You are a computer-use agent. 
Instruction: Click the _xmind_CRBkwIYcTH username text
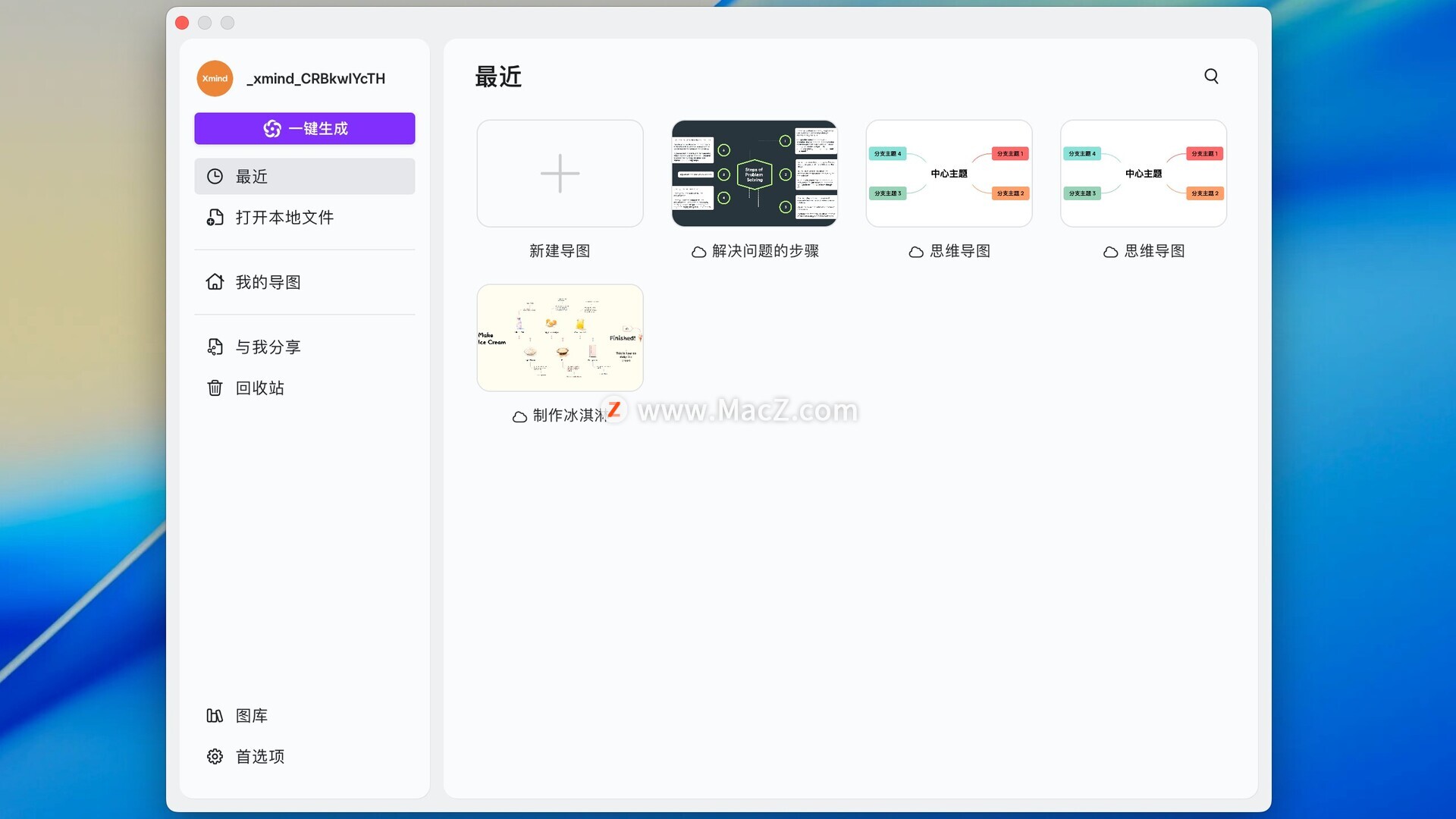tap(315, 78)
